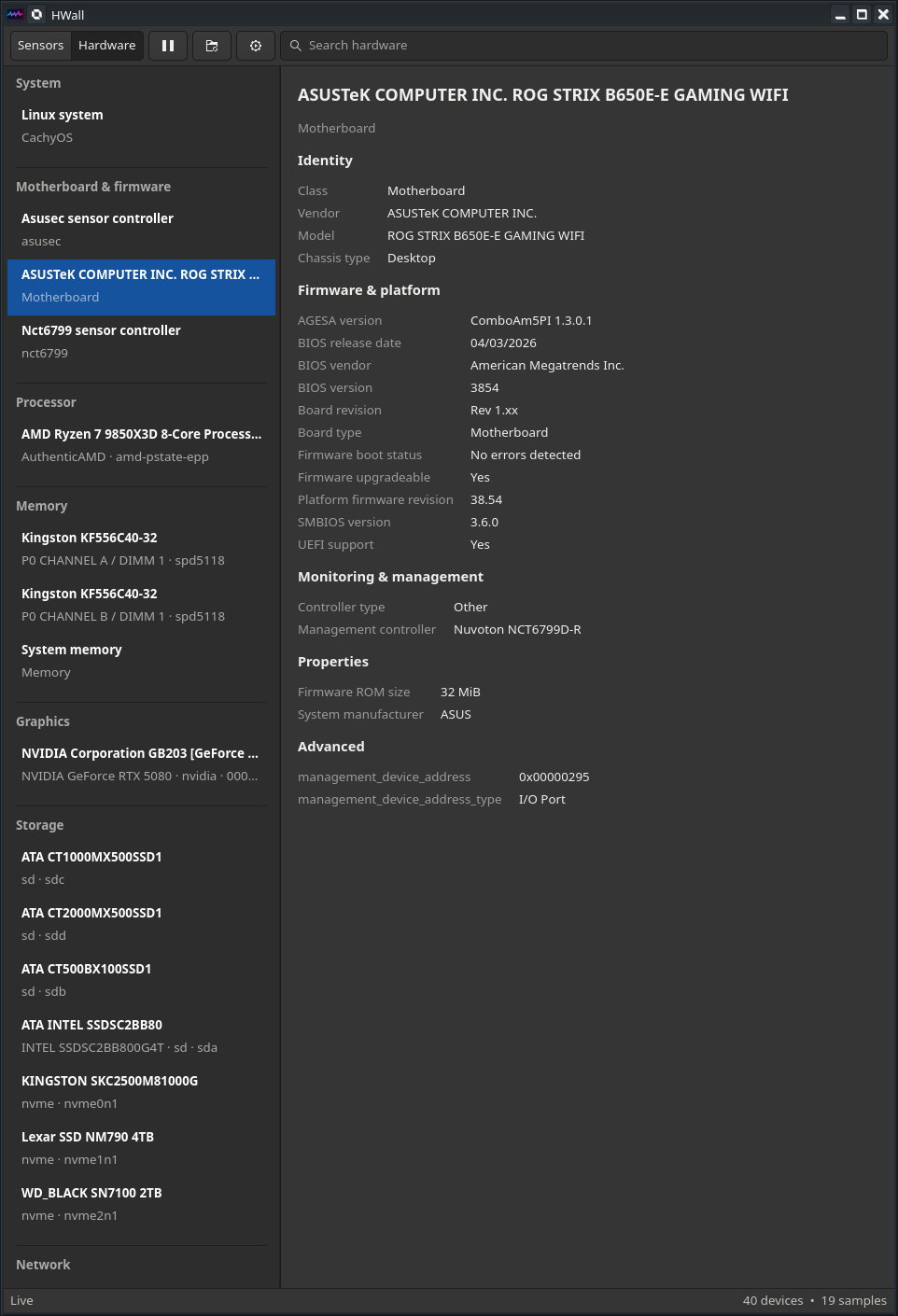The height and width of the screenshot is (1316, 898).
Task: Click the Chassis type Desktop value
Action: pos(412,258)
